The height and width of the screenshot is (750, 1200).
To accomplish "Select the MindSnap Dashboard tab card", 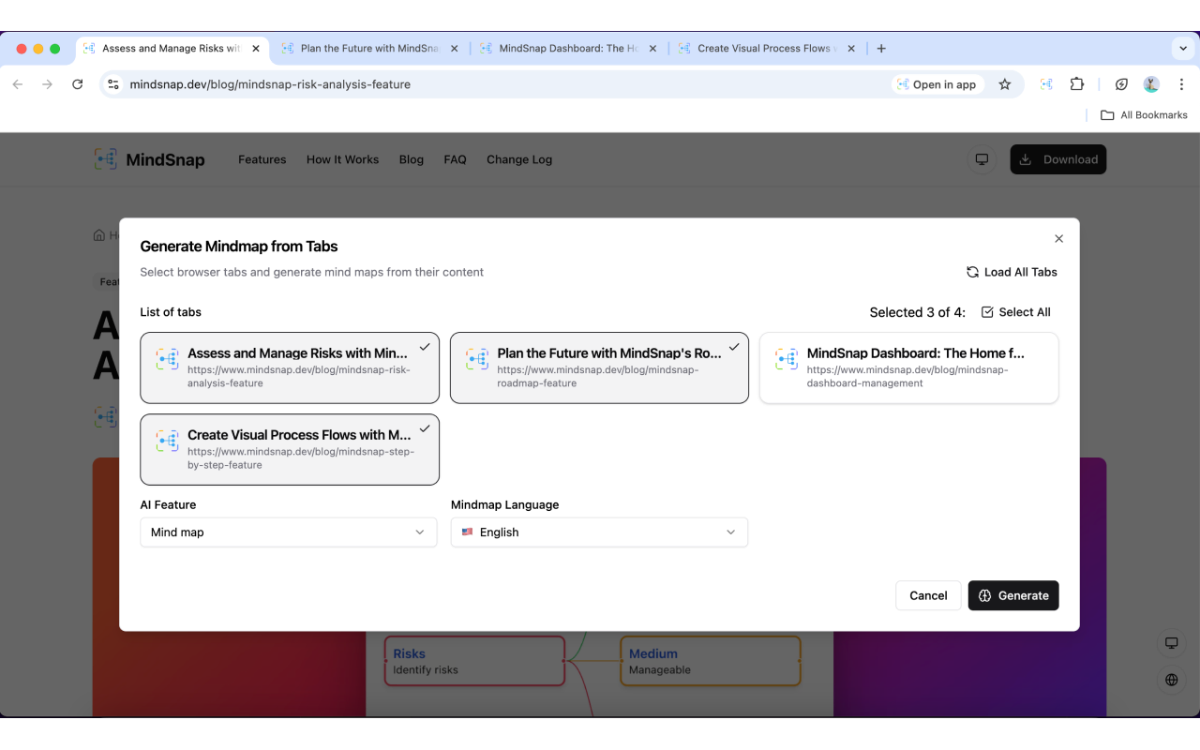I will (x=908, y=367).
